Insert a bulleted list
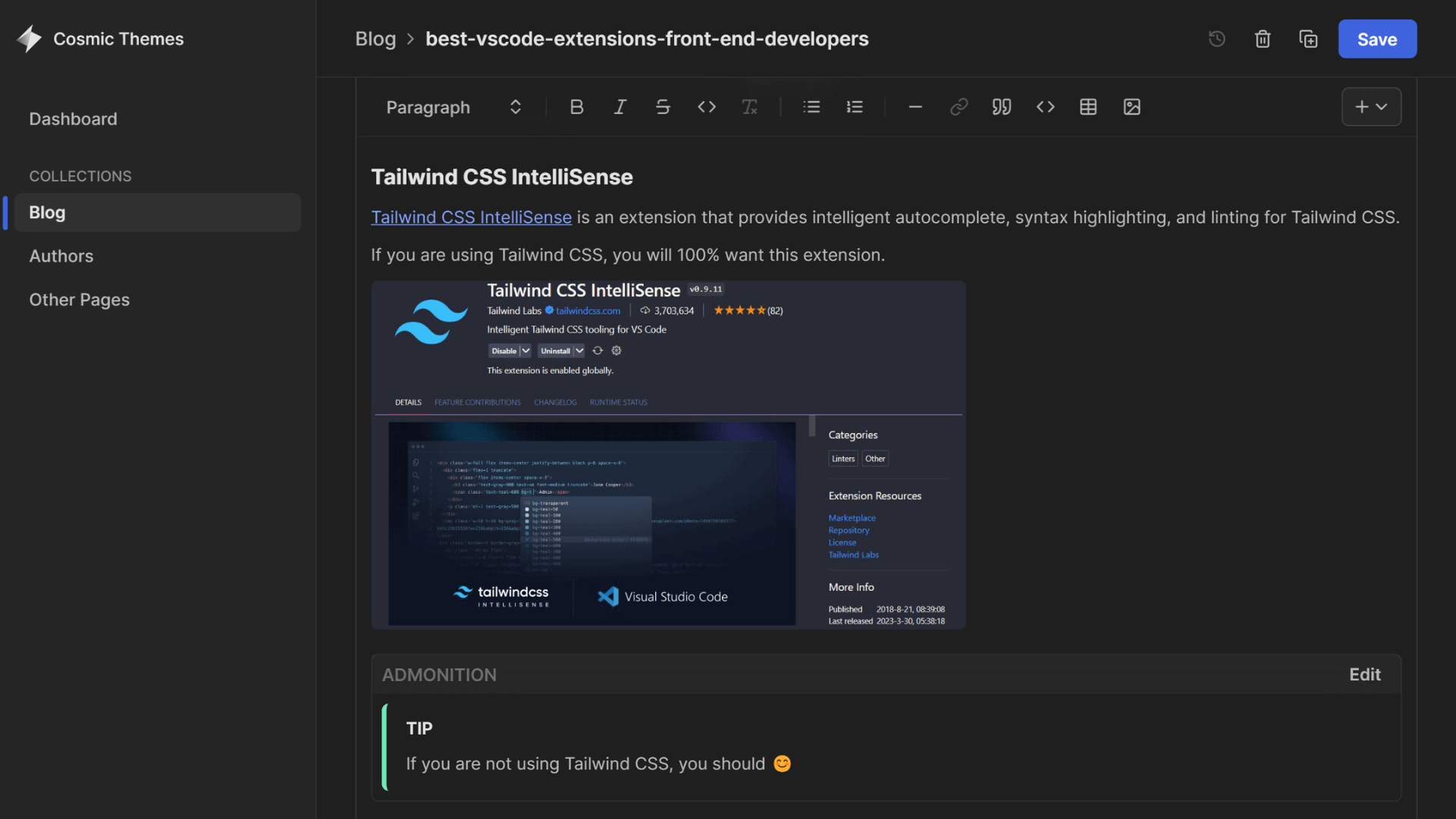Screen dimensions: 1456x819 pos(811,107)
